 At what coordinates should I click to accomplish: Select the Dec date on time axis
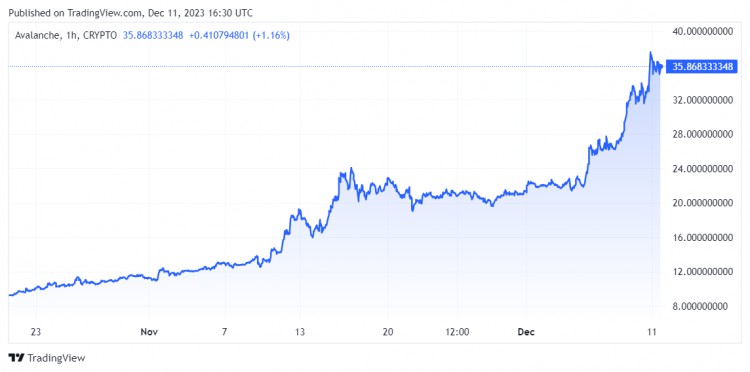tap(525, 331)
